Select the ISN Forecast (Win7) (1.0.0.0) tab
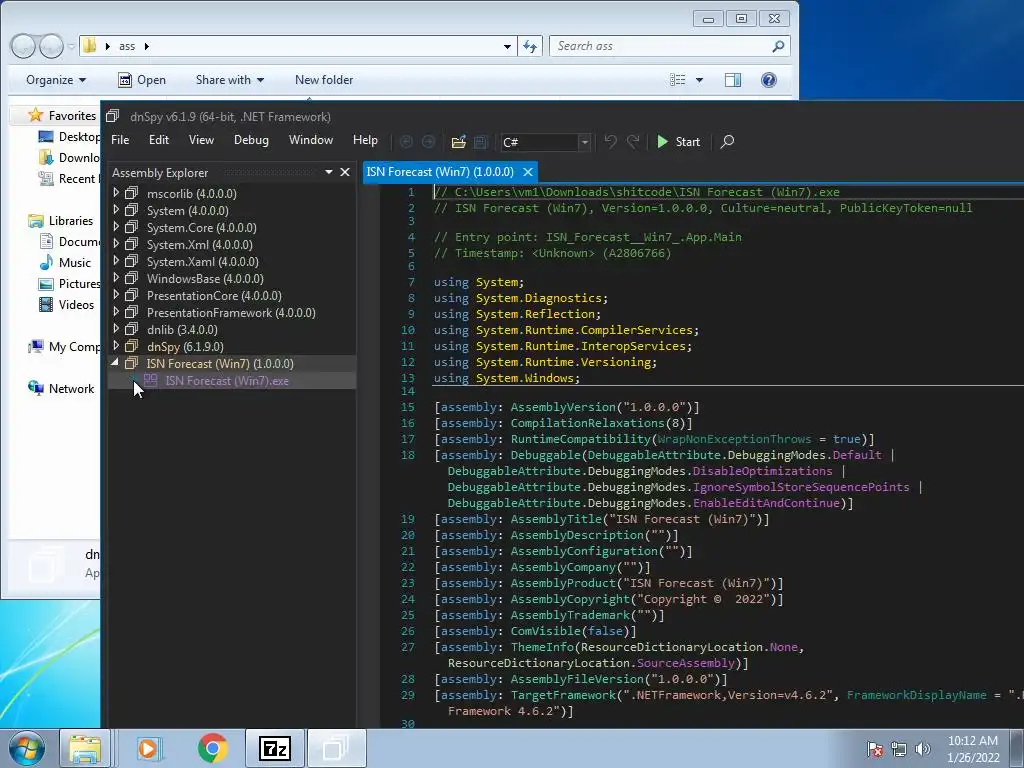Screen dimensions: 1024x768 (x=440, y=172)
